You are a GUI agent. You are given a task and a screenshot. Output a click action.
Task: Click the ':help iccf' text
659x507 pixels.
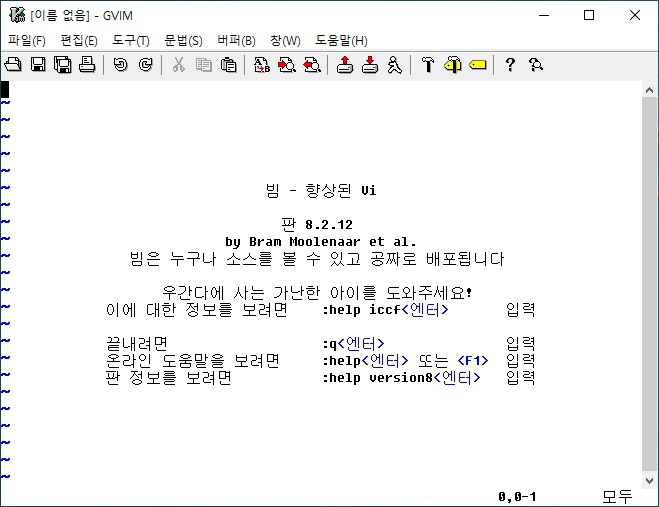pyautogui.click(x=361, y=310)
